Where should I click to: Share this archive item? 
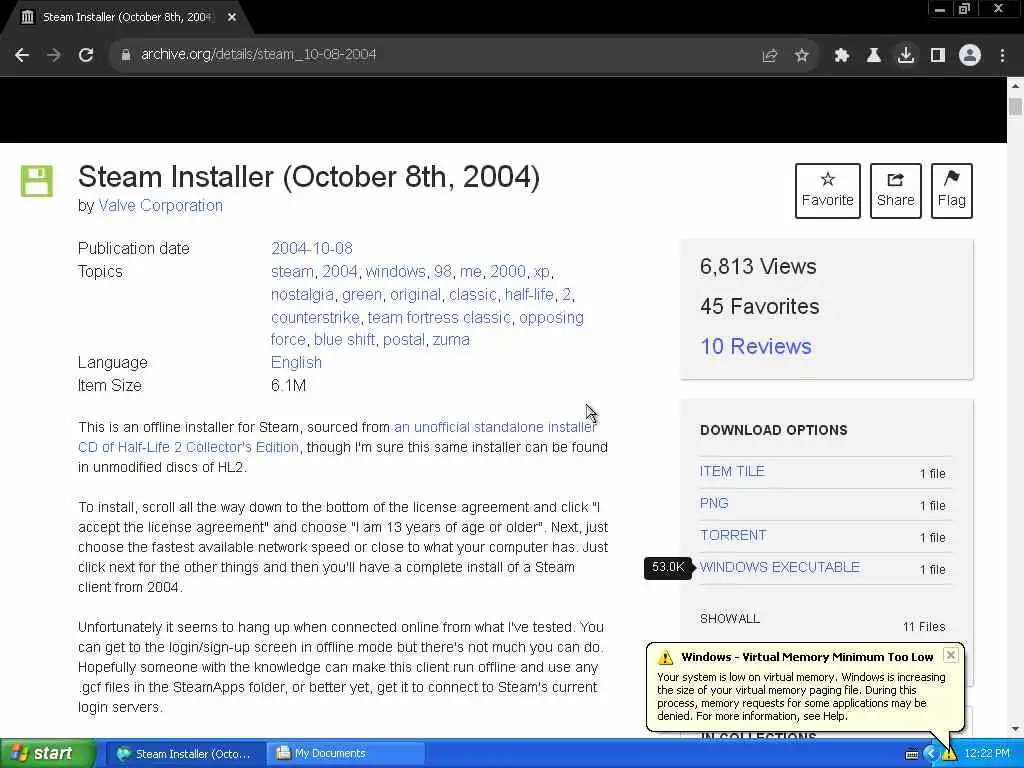895,191
